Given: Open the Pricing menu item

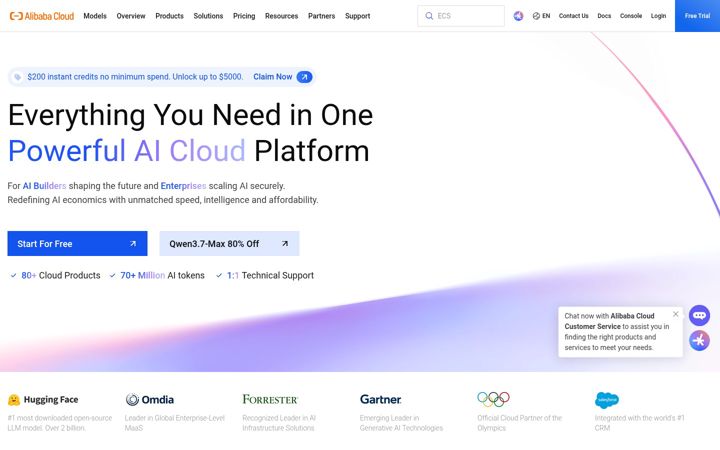Looking at the screenshot, I should (244, 16).
